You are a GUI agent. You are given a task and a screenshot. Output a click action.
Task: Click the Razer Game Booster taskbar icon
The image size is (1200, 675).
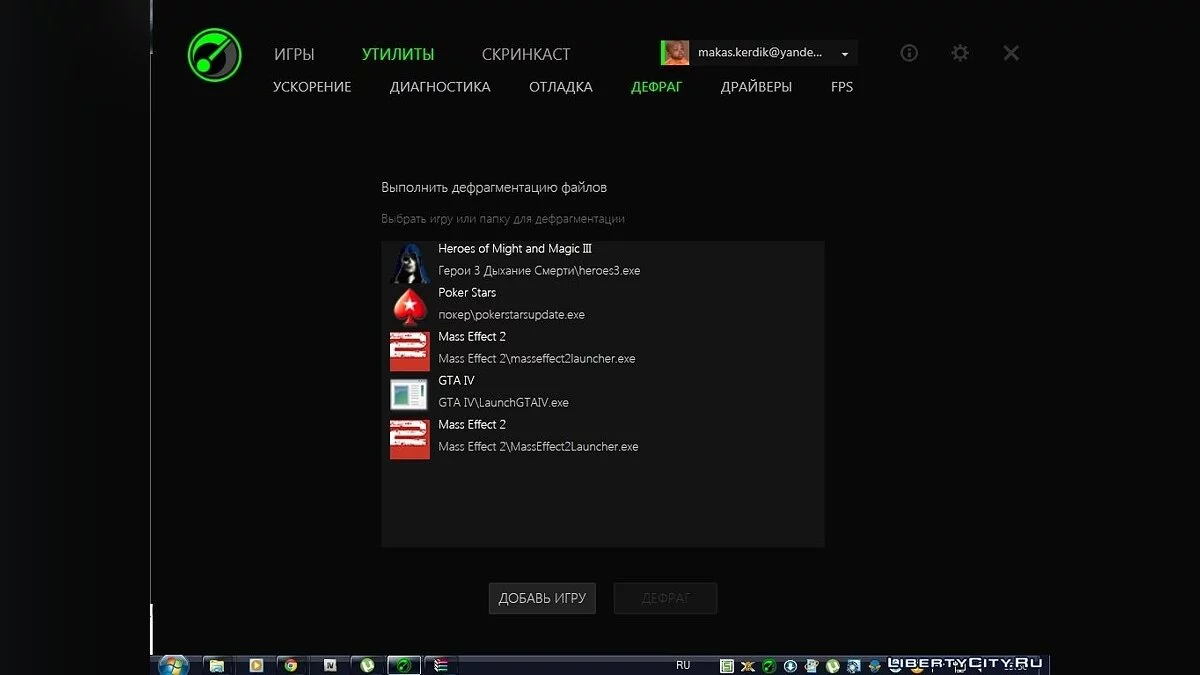coord(403,663)
